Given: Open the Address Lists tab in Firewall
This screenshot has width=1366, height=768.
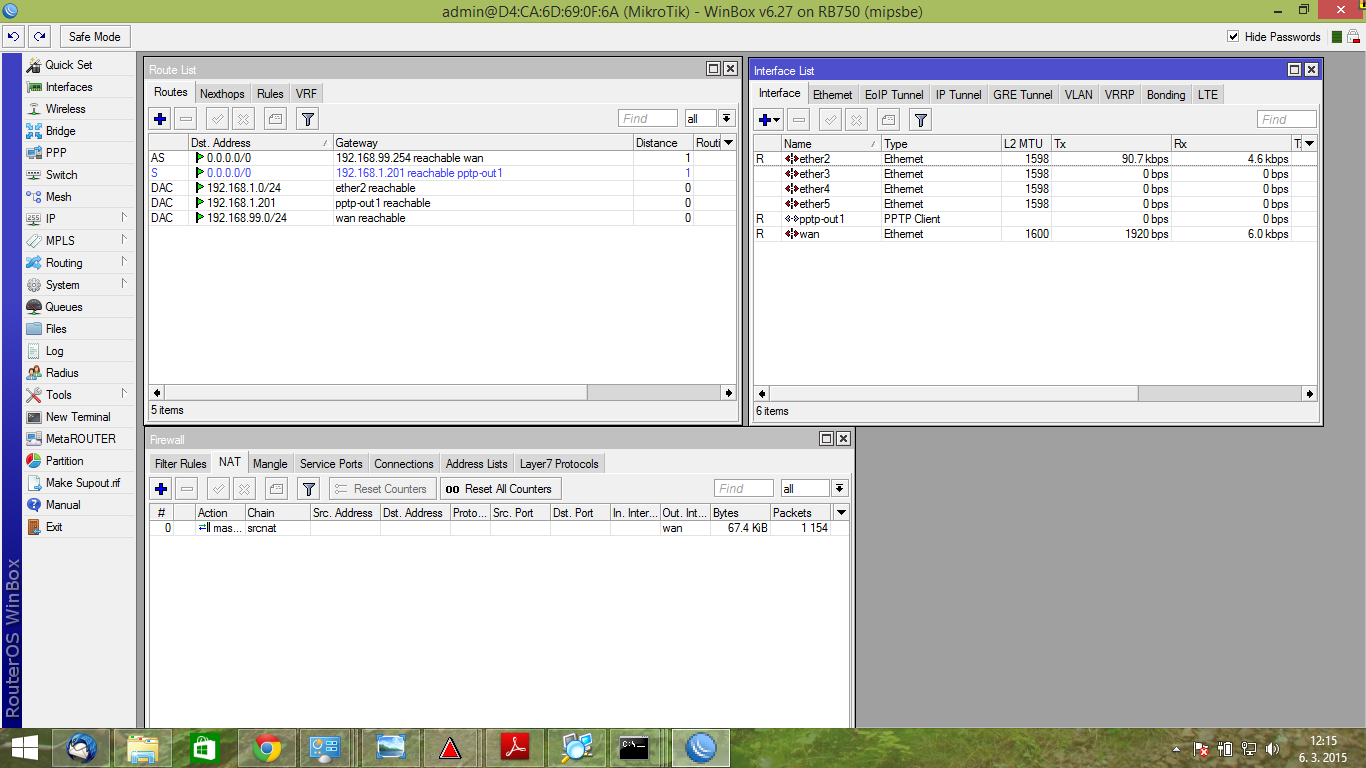Looking at the screenshot, I should point(477,464).
